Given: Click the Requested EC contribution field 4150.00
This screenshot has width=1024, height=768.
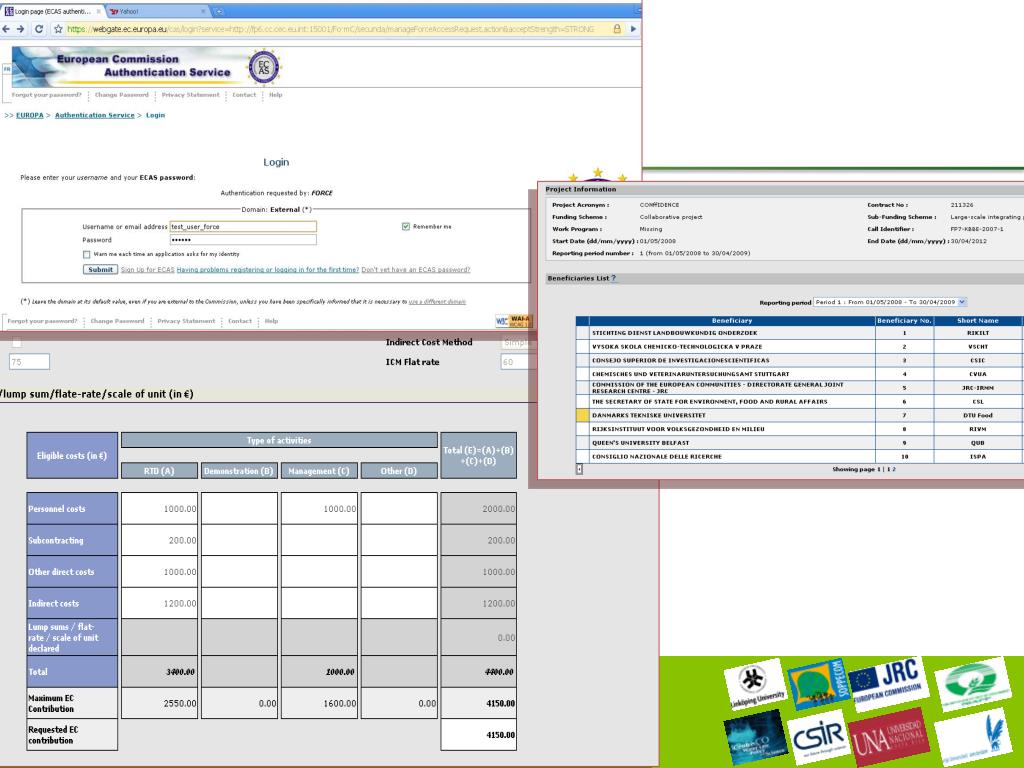Looking at the screenshot, I should point(479,735).
